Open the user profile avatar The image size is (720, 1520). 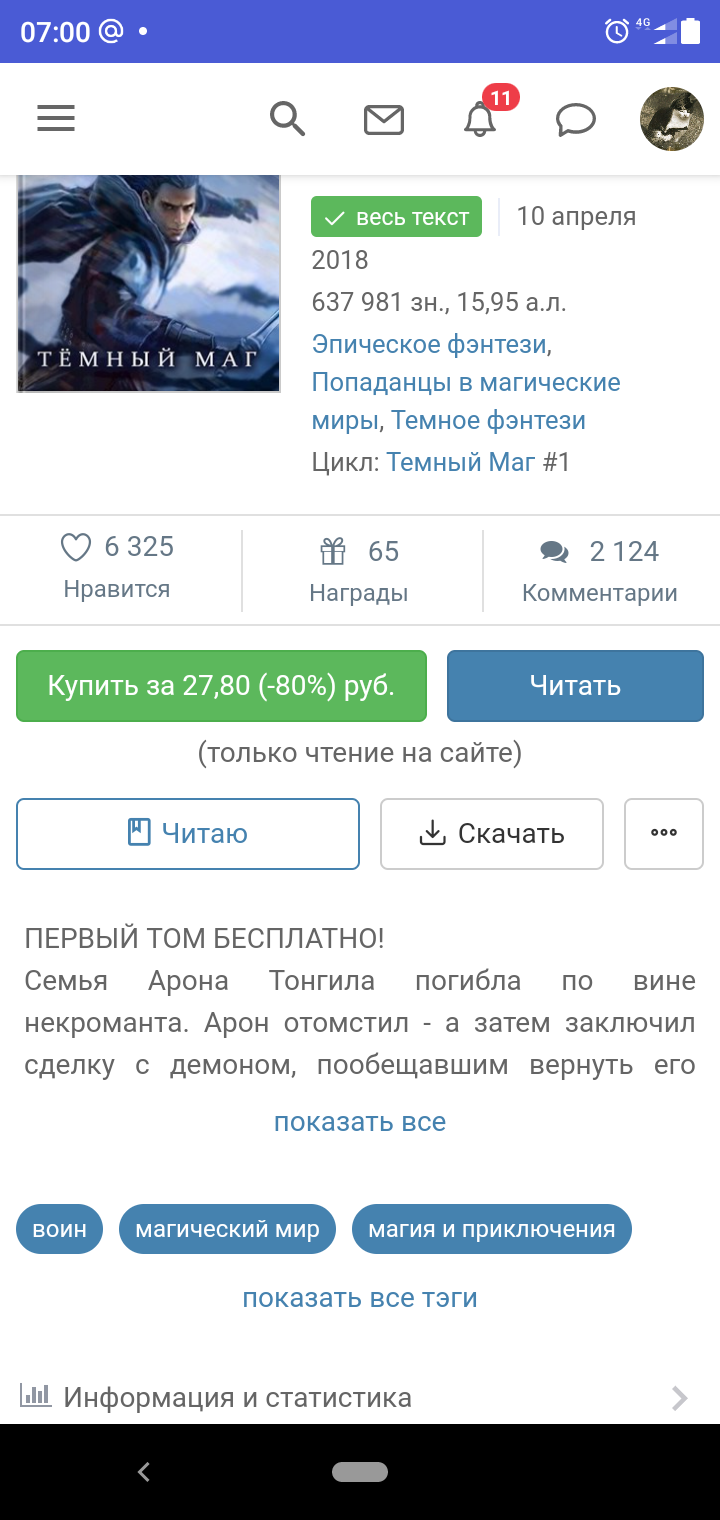(x=671, y=119)
